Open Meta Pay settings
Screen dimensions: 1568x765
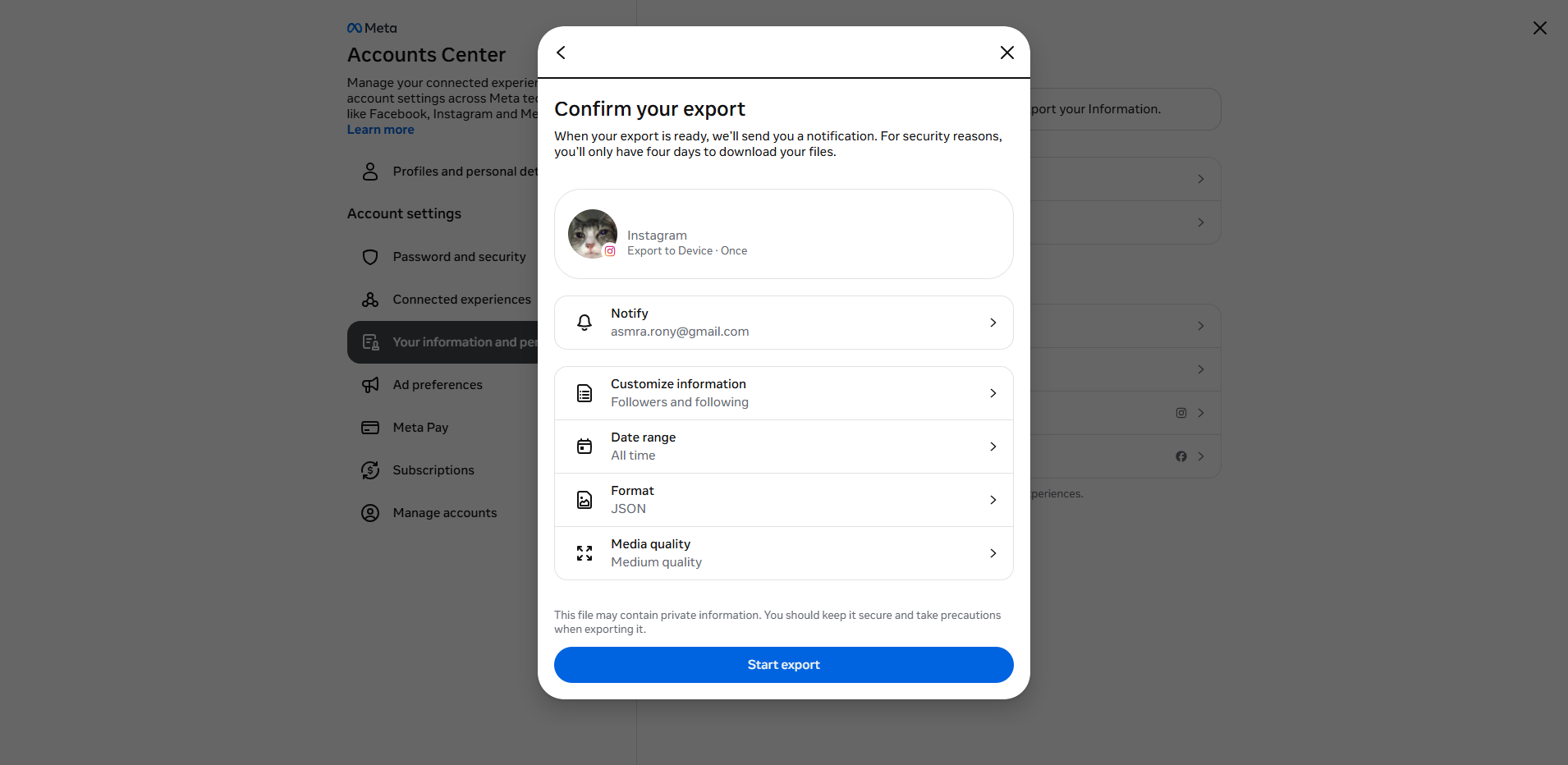443,428
